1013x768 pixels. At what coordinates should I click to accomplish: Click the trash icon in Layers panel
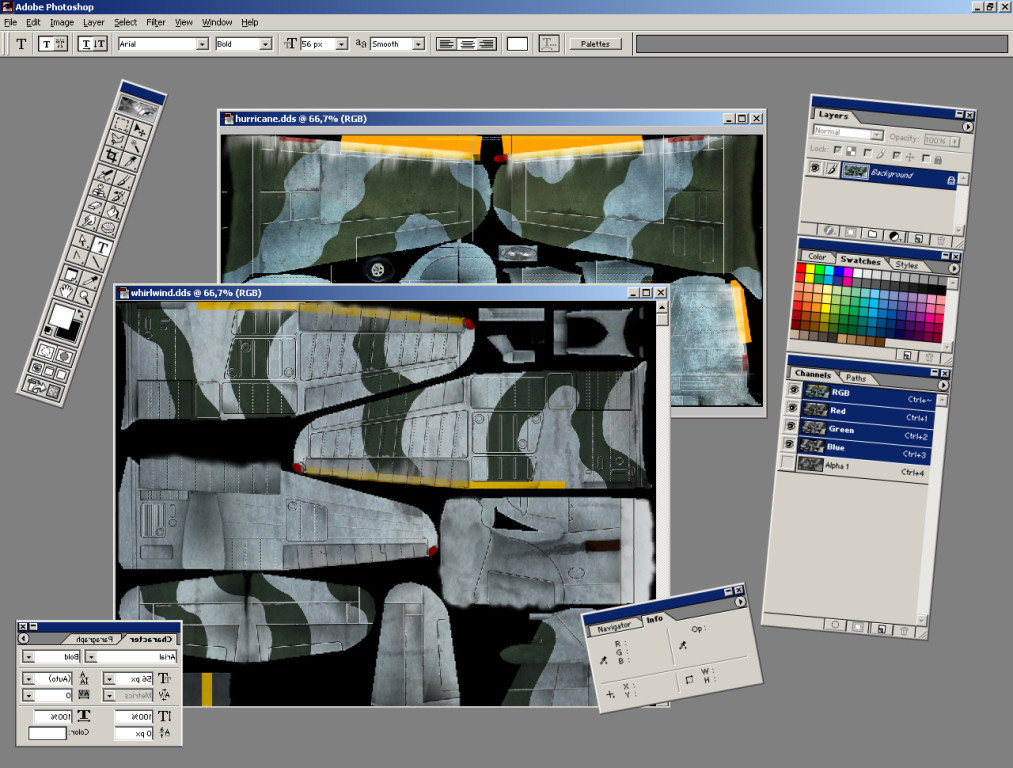tap(941, 240)
